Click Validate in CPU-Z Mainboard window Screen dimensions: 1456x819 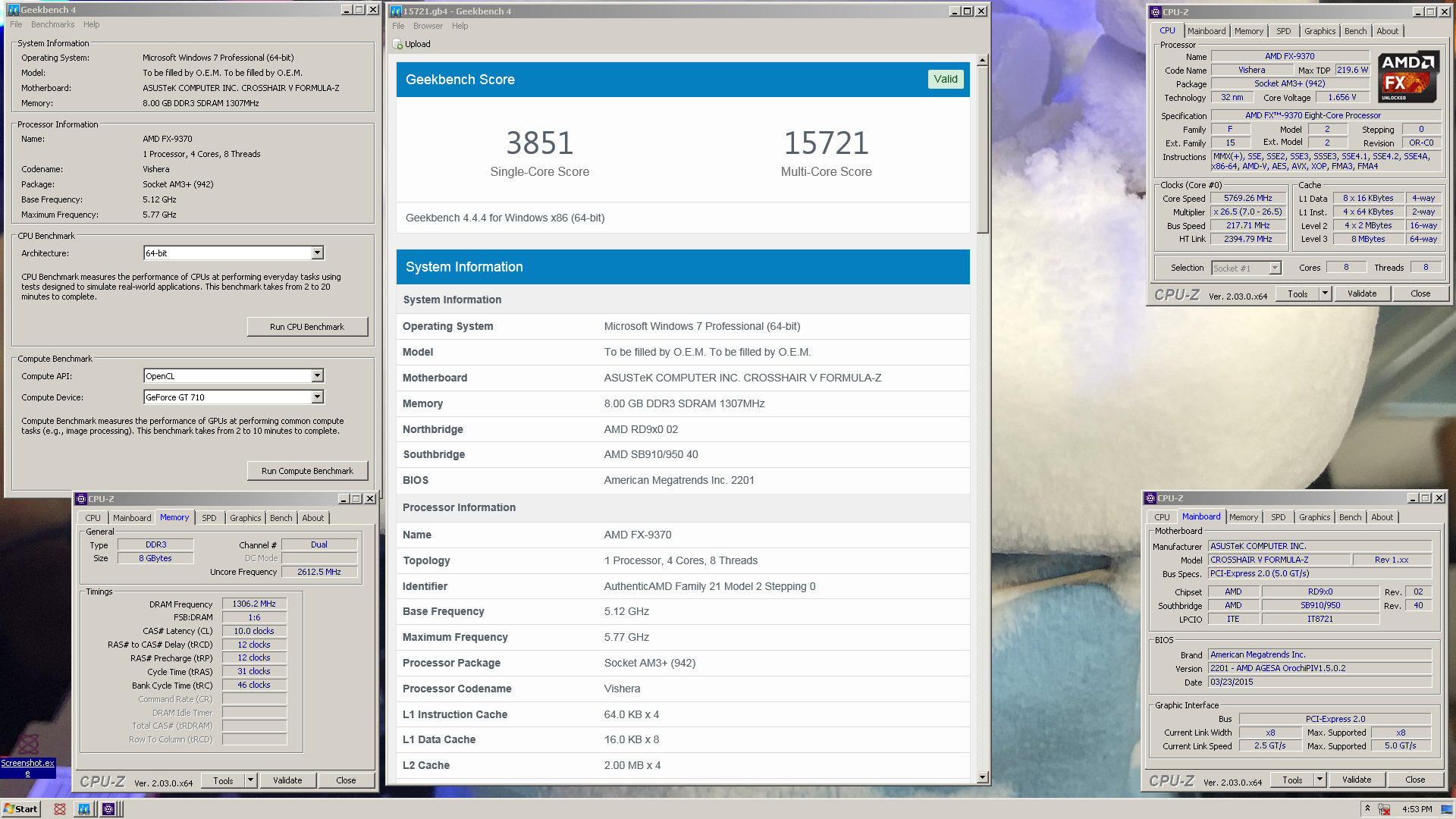pyautogui.click(x=1356, y=780)
